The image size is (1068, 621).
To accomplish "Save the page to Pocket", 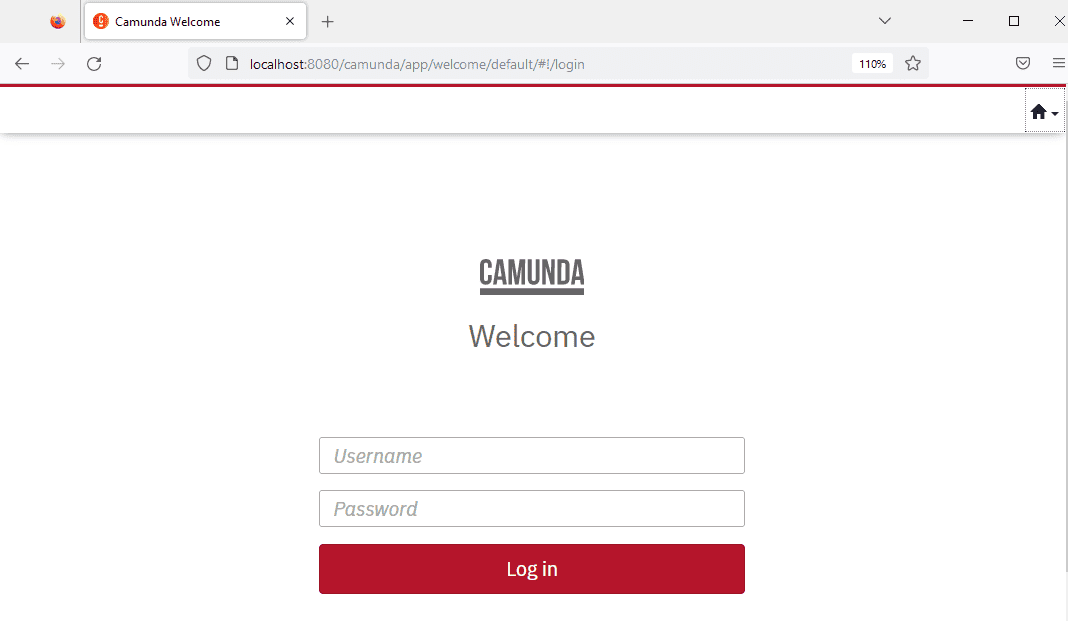I will tap(1022, 63).
